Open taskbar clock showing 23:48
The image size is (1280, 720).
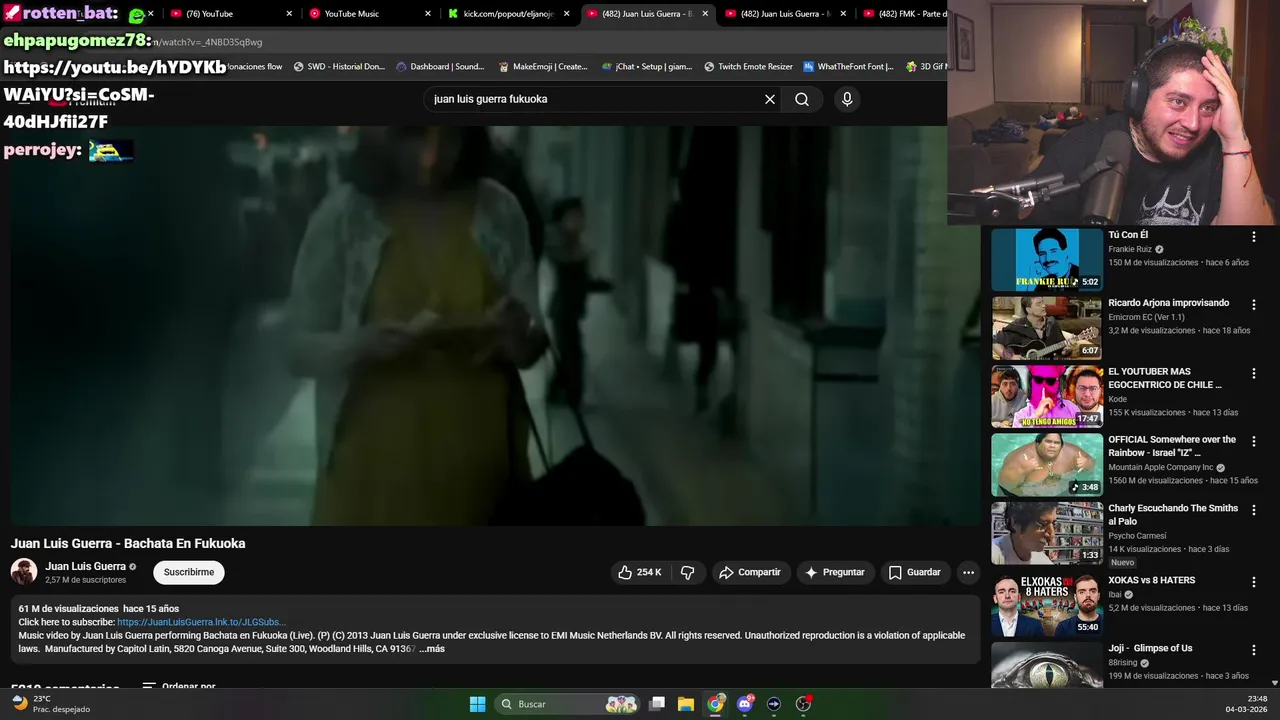pyautogui.click(x=1248, y=704)
